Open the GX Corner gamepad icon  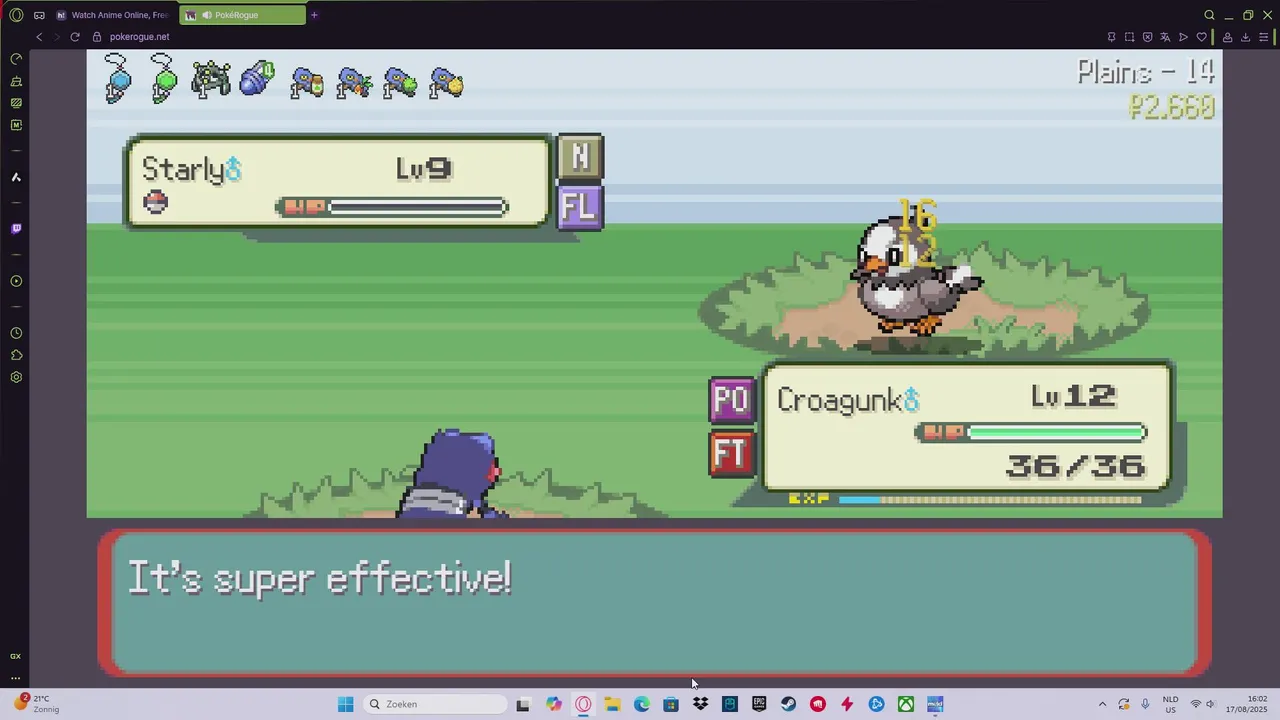click(x=39, y=15)
